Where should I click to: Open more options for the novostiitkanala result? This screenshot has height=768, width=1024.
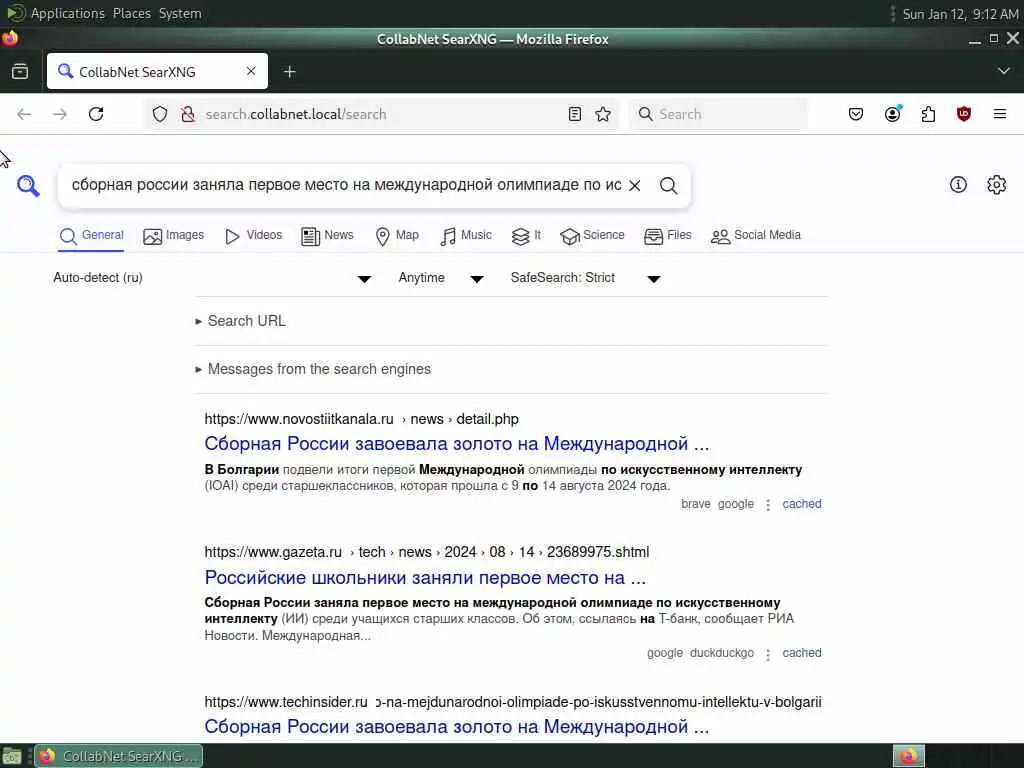[x=768, y=505]
